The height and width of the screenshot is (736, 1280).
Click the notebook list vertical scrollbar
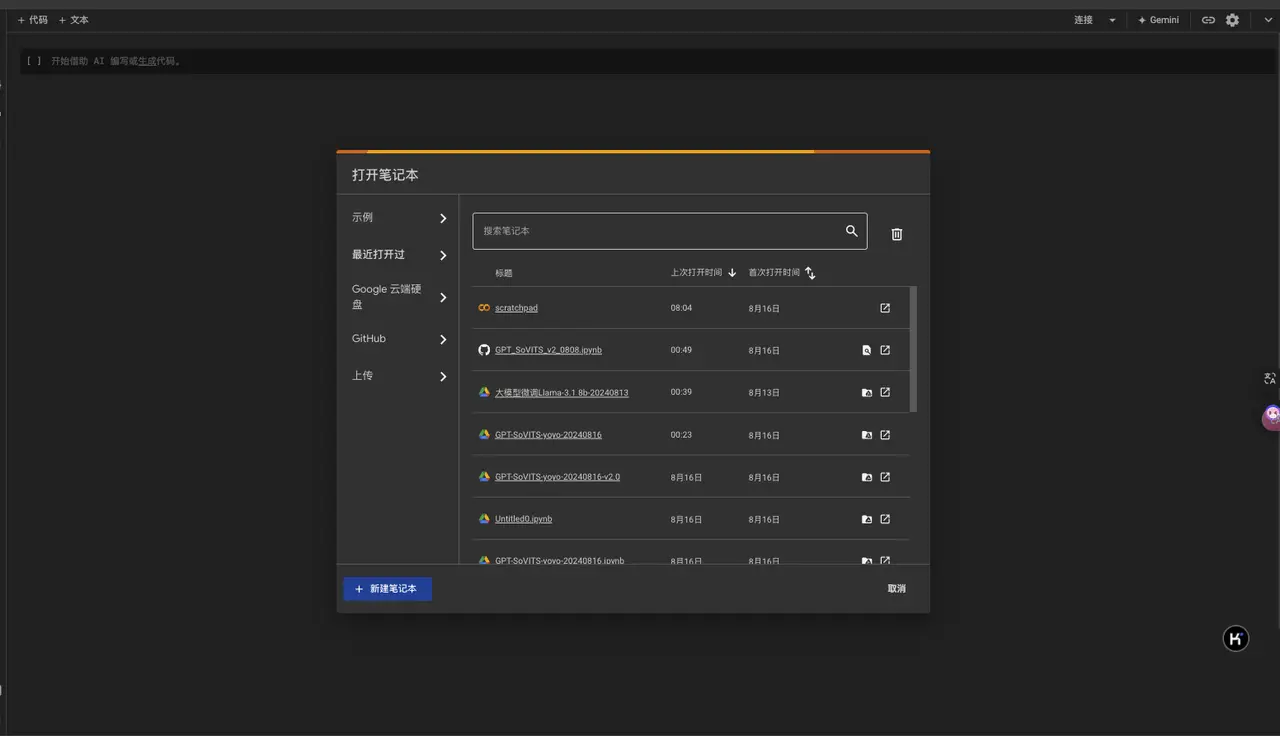tap(914, 349)
